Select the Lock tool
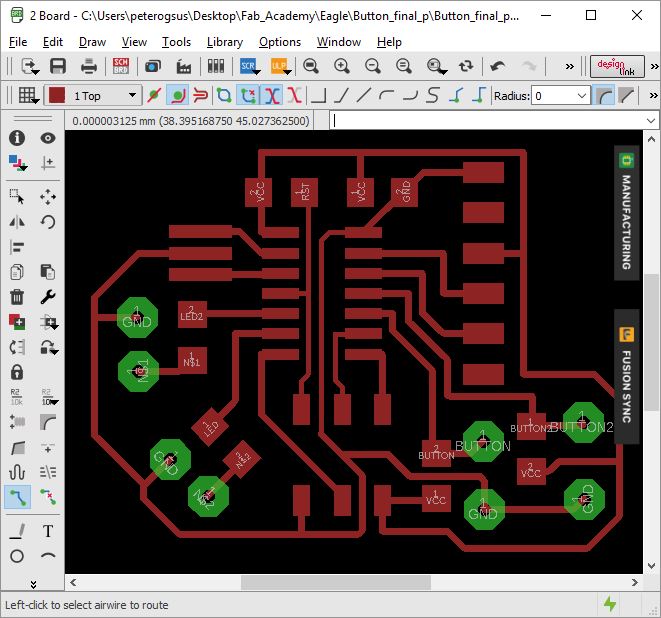Screen dimensions: 661x618 [17, 371]
